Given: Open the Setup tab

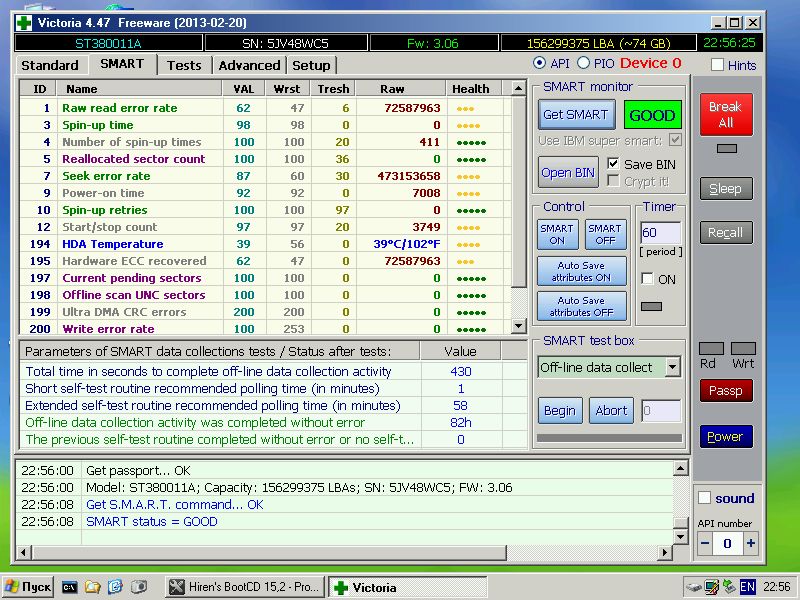Looking at the screenshot, I should 311,65.
